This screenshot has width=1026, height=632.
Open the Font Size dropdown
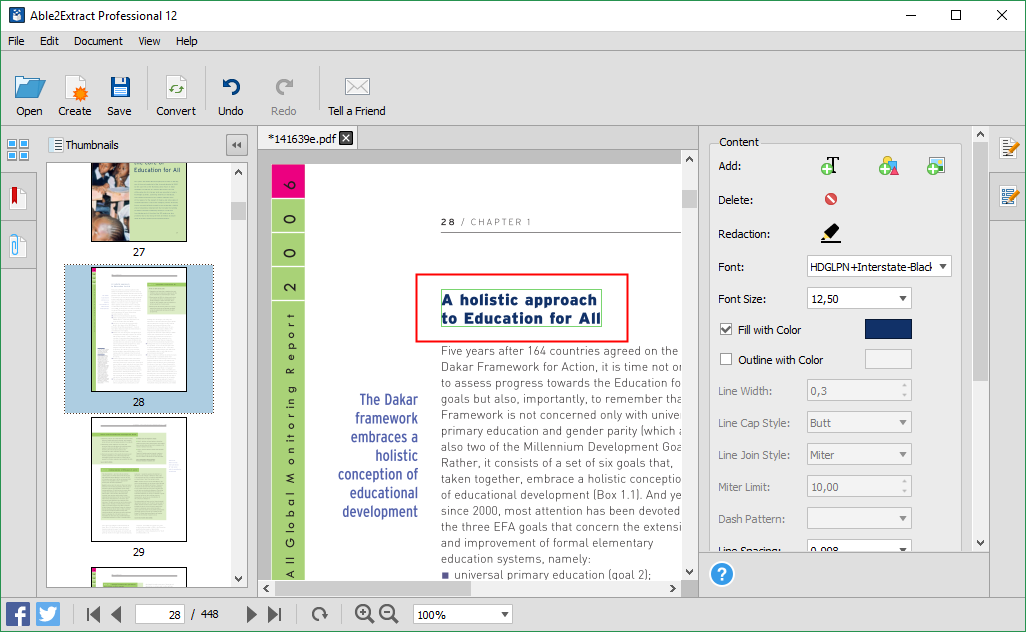click(x=905, y=298)
